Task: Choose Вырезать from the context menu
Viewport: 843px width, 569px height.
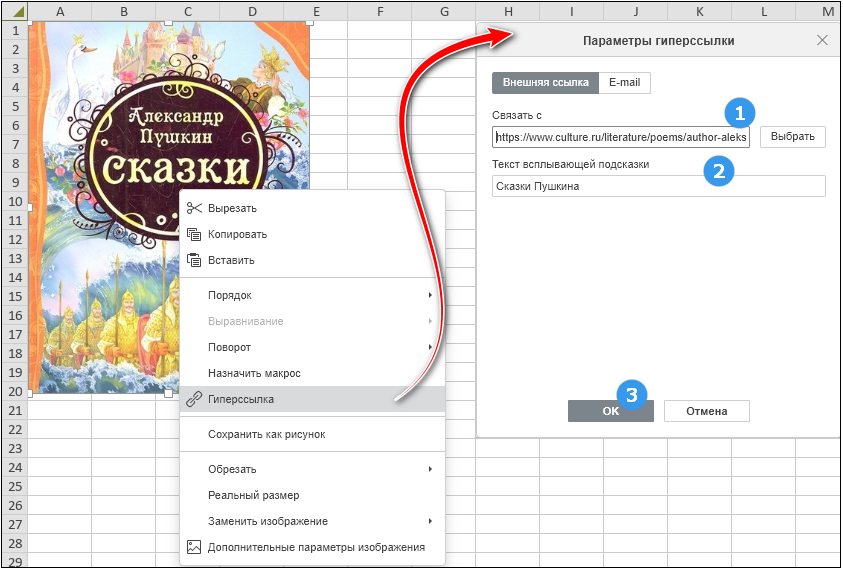Action: point(232,208)
